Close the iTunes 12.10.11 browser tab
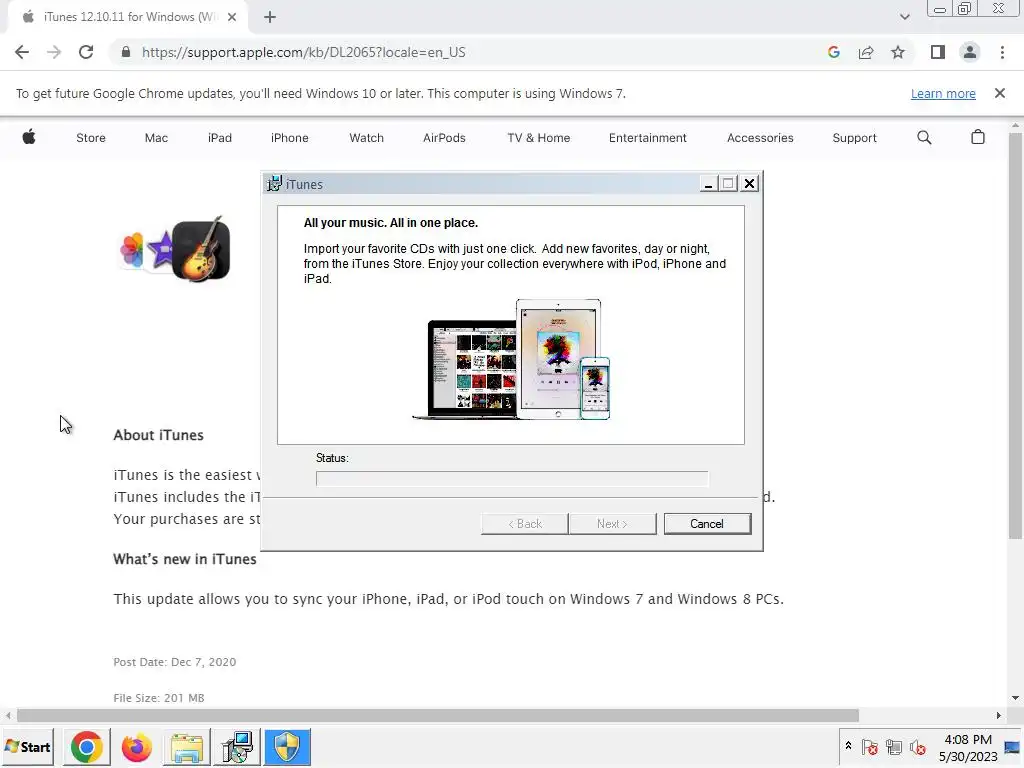Viewport: 1024px width, 768px height. pos(232,17)
